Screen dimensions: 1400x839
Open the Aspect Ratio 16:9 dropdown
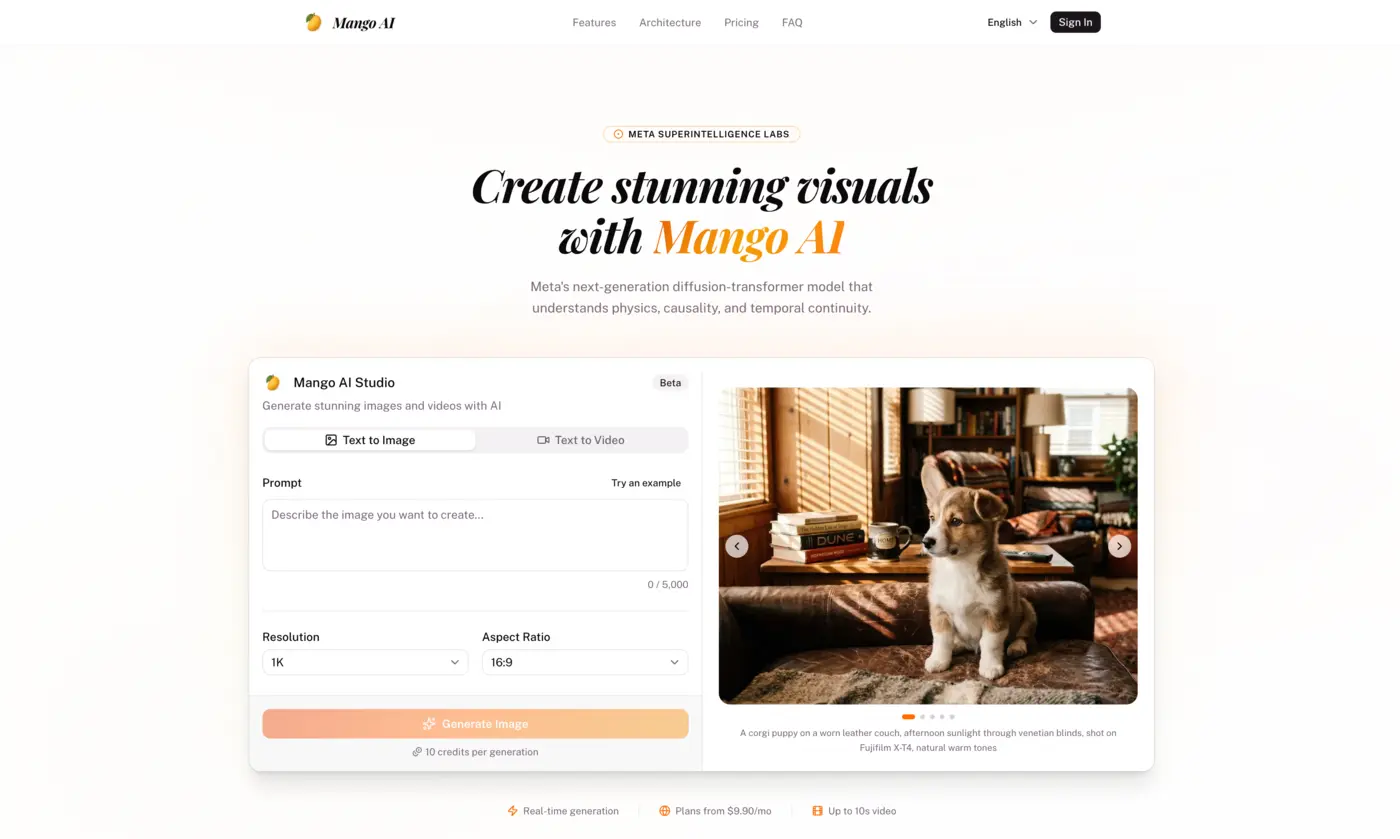click(x=585, y=662)
